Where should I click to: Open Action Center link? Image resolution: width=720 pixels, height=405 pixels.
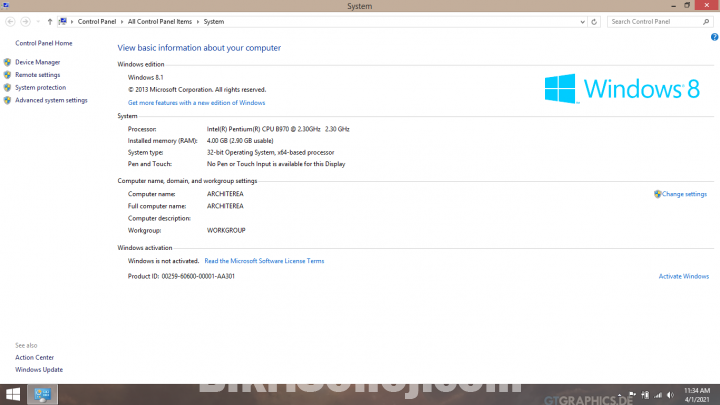coord(34,357)
